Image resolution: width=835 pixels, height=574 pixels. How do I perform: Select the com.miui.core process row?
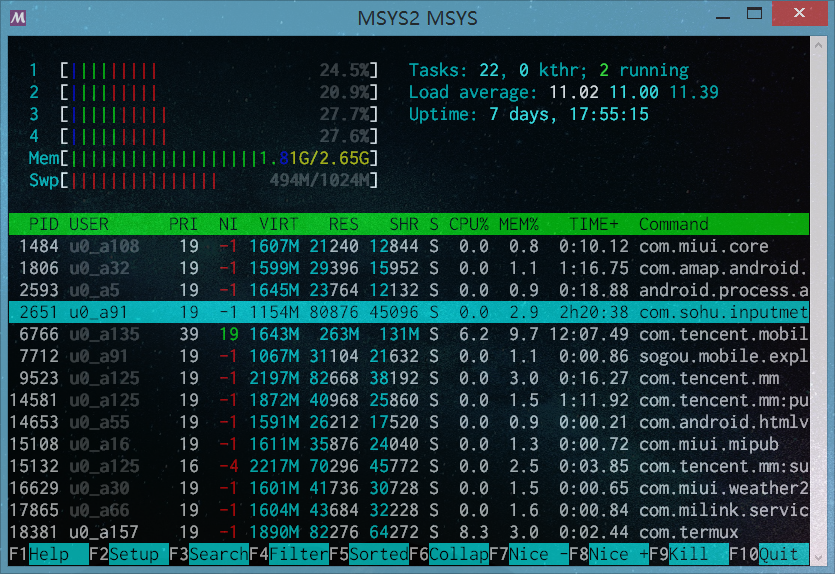409,246
